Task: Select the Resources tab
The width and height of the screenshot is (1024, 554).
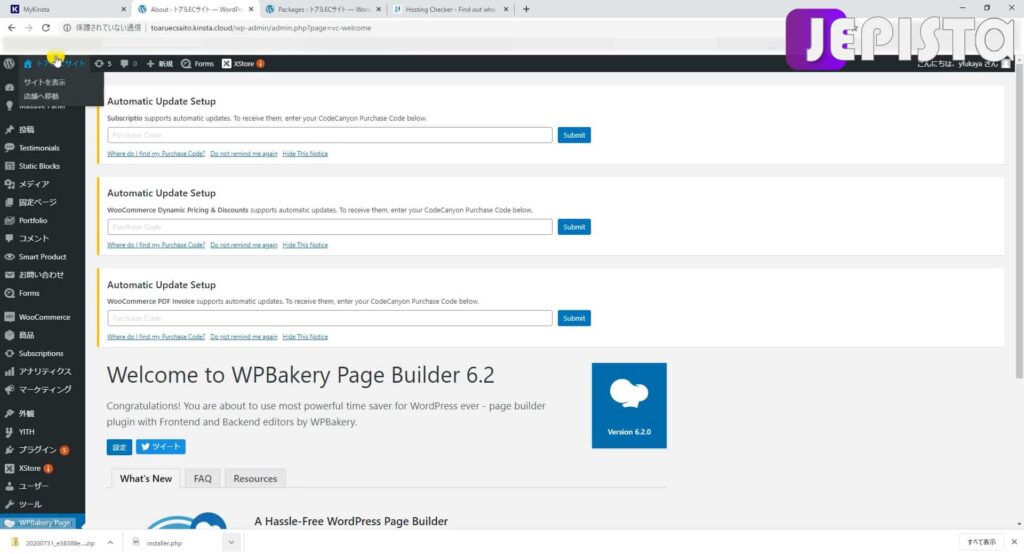Action: coord(255,478)
